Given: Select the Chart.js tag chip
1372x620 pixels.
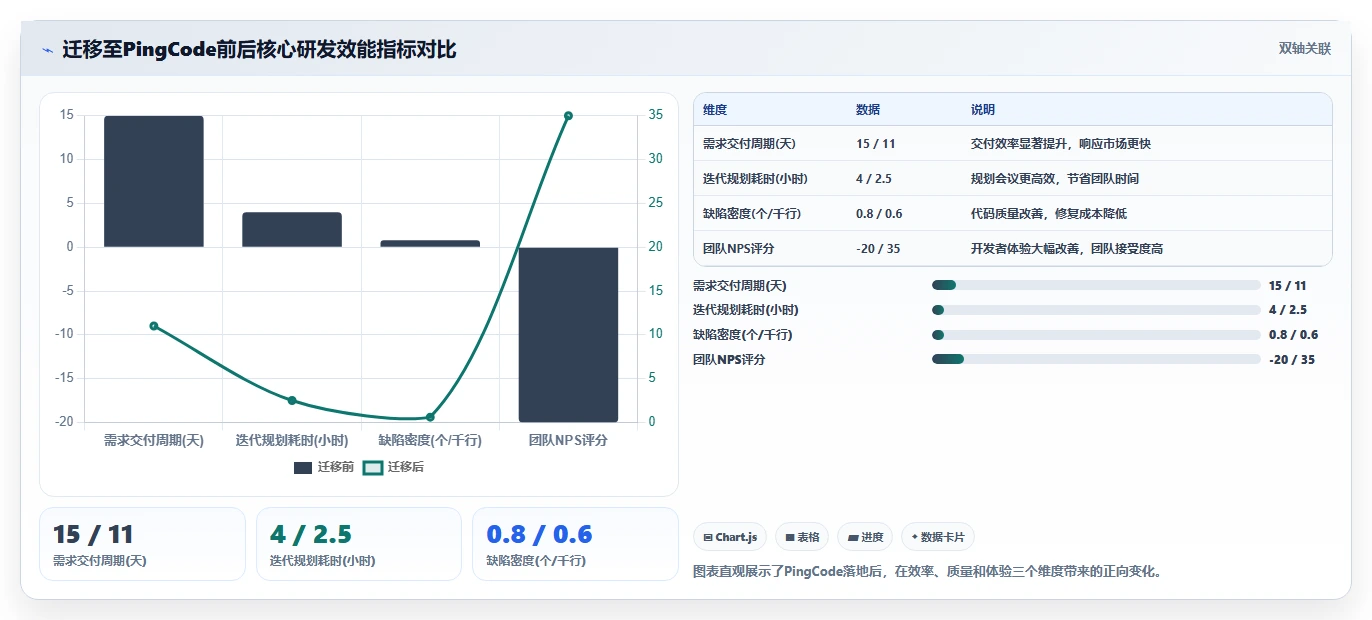Looking at the screenshot, I should tap(731, 537).
